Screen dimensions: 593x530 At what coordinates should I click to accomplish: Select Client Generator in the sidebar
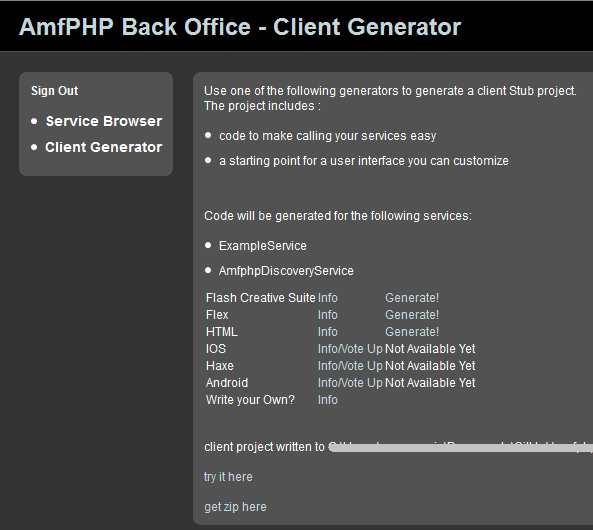click(104, 147)
